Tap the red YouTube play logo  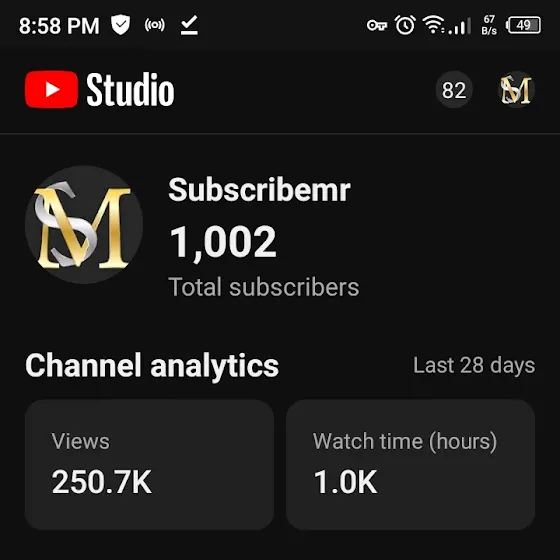(x=51, y=89)
